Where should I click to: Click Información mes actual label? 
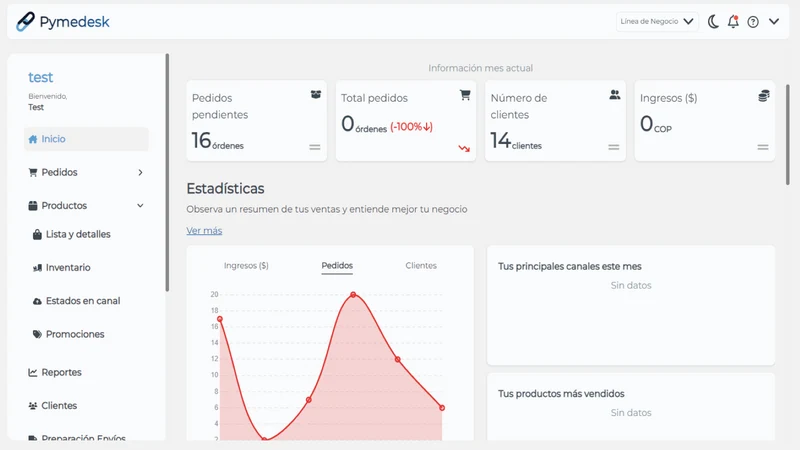click(x=481, y=68)
